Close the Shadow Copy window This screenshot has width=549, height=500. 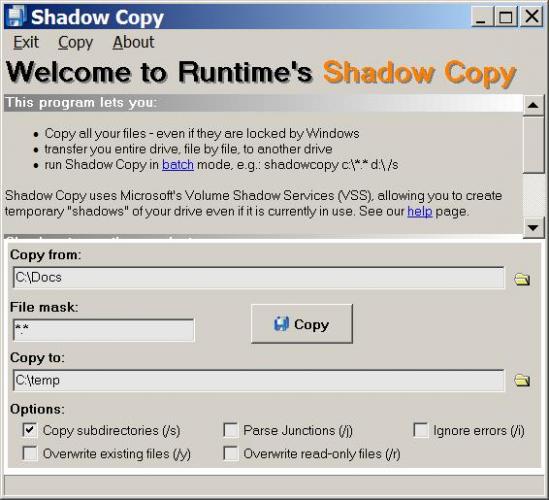point(531,16)
